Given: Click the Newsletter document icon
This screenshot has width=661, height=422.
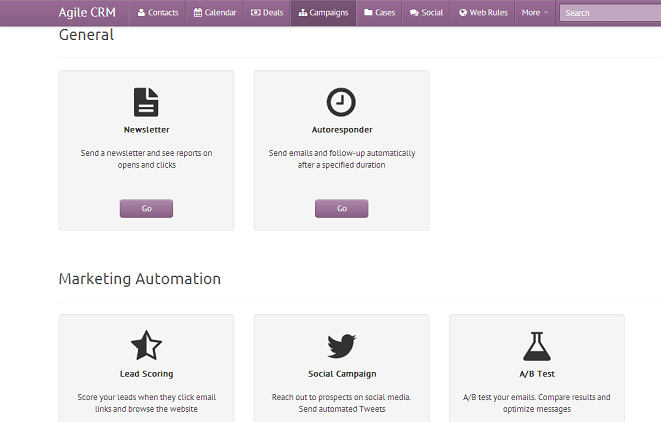Looking at the screenshot, I should point(146,102).
